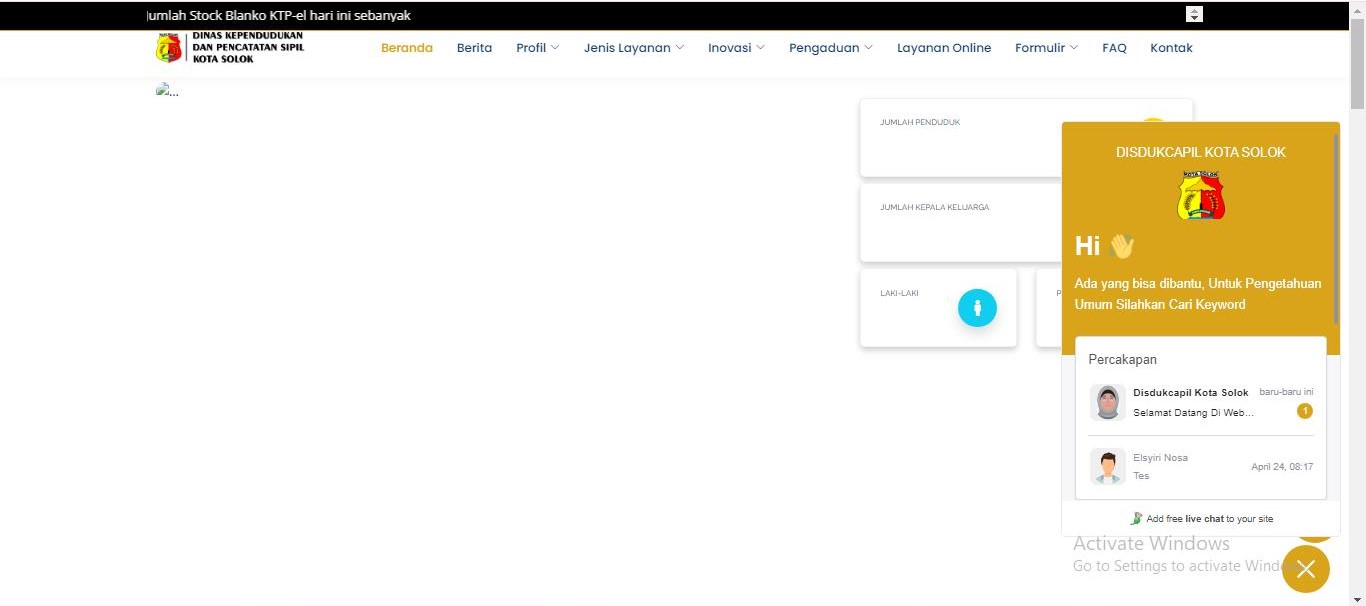Image resolution: width=1366 pixels, height=606 pixels.
Task: Close the live chat widget
Action: [x=1305, y=569]
